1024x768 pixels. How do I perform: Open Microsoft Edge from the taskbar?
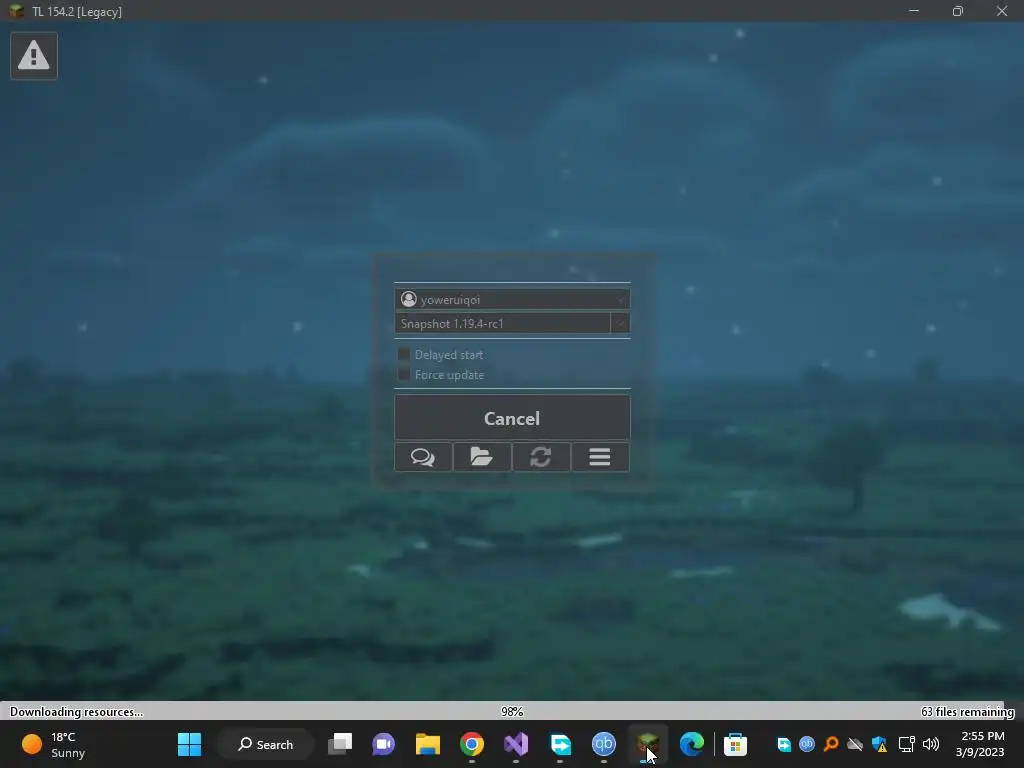click(692, 744)
